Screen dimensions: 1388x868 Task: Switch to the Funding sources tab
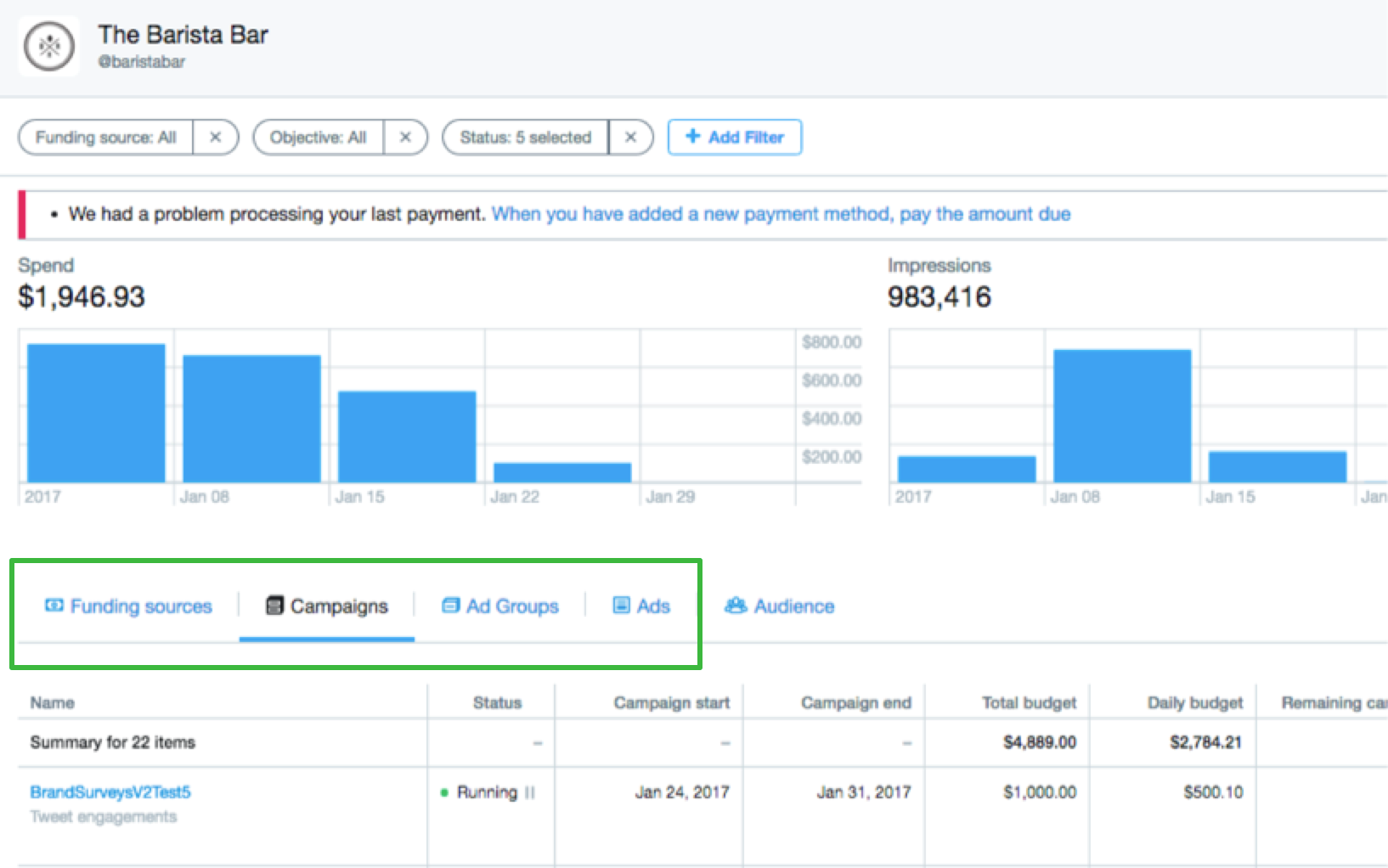pyautogui.click(x=128, y=606)
